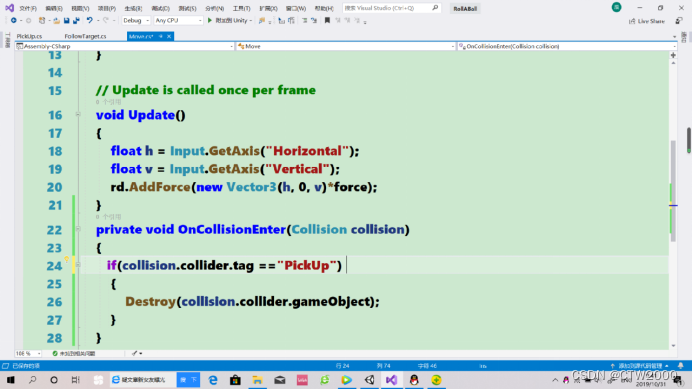The height and width of the screenshot is (390, 693).
Task: Click the Live Share button label
Action: [651, 21]
